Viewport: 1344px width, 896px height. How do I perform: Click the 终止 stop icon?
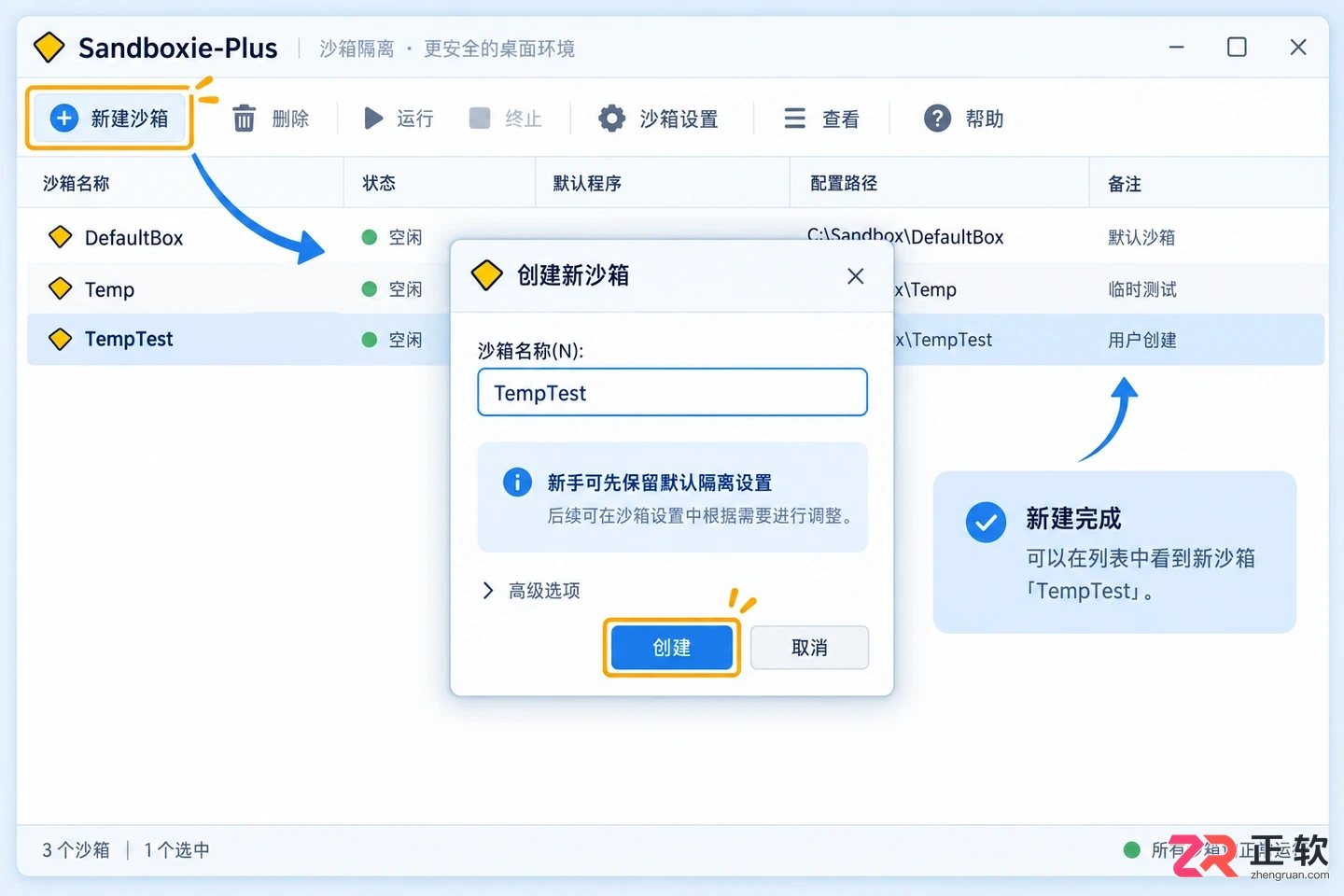click(480, 118)
